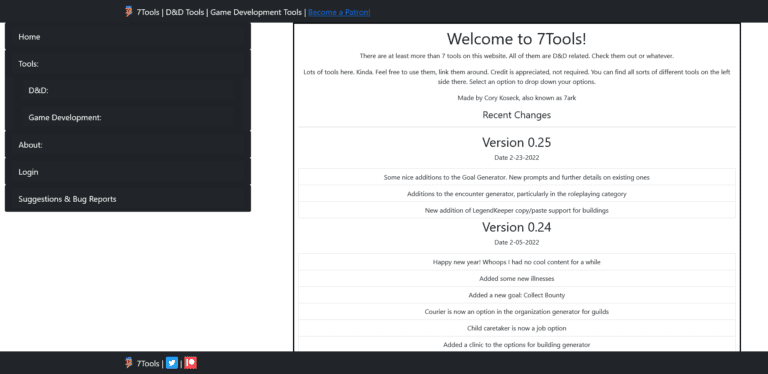
Task: Open the Patreon icon in footer
Action: 191,363
